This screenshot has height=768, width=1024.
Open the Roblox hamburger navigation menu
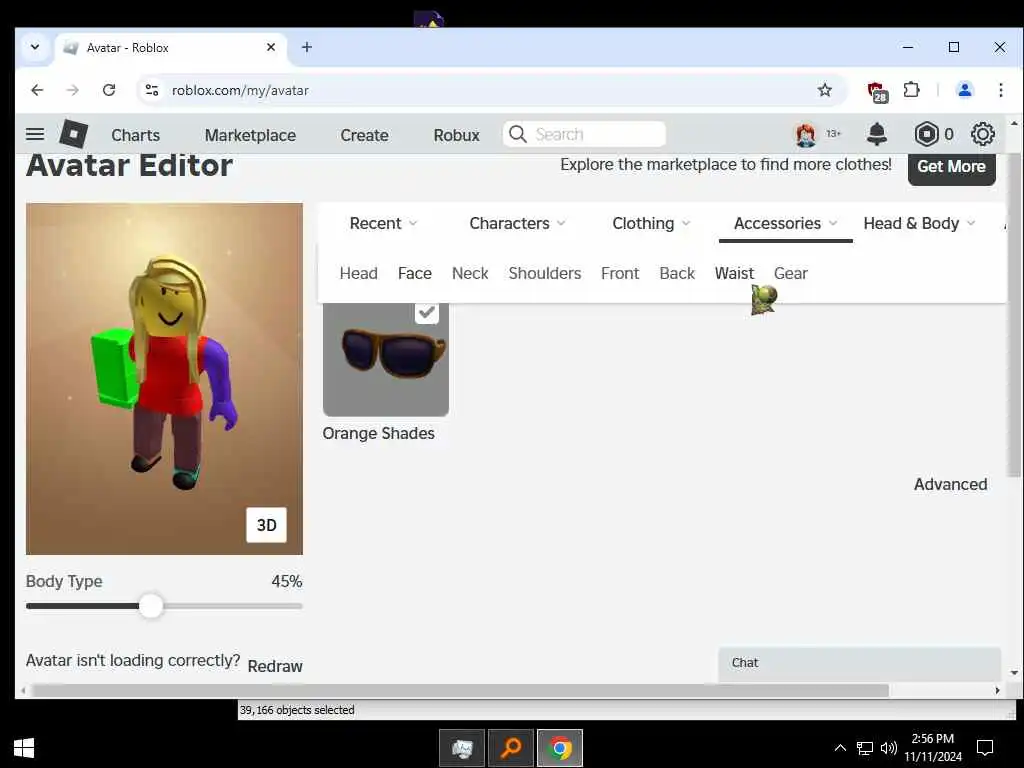pos(35,135)
